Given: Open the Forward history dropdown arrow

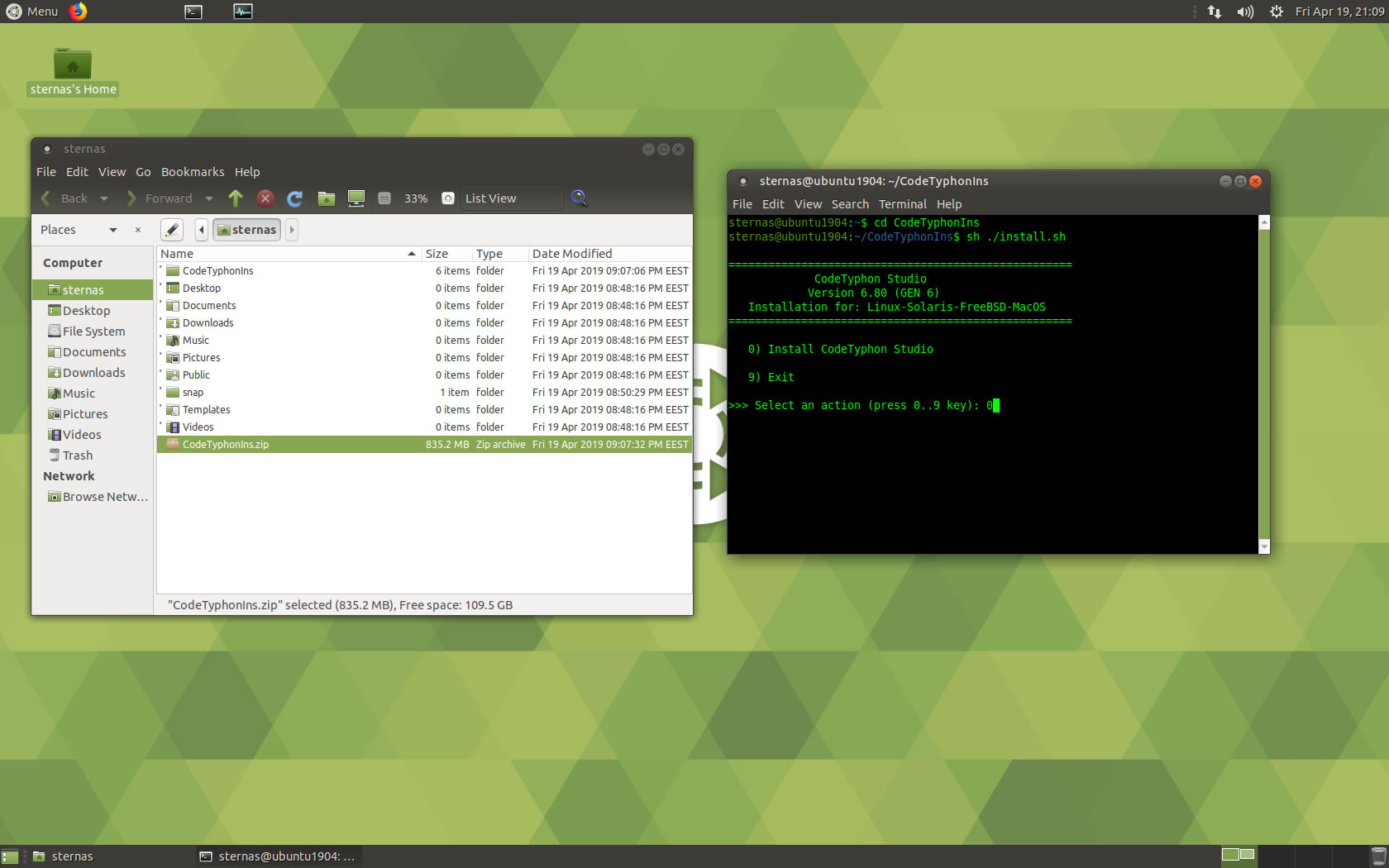Looking at the screenshot, I should click(209, 198).
